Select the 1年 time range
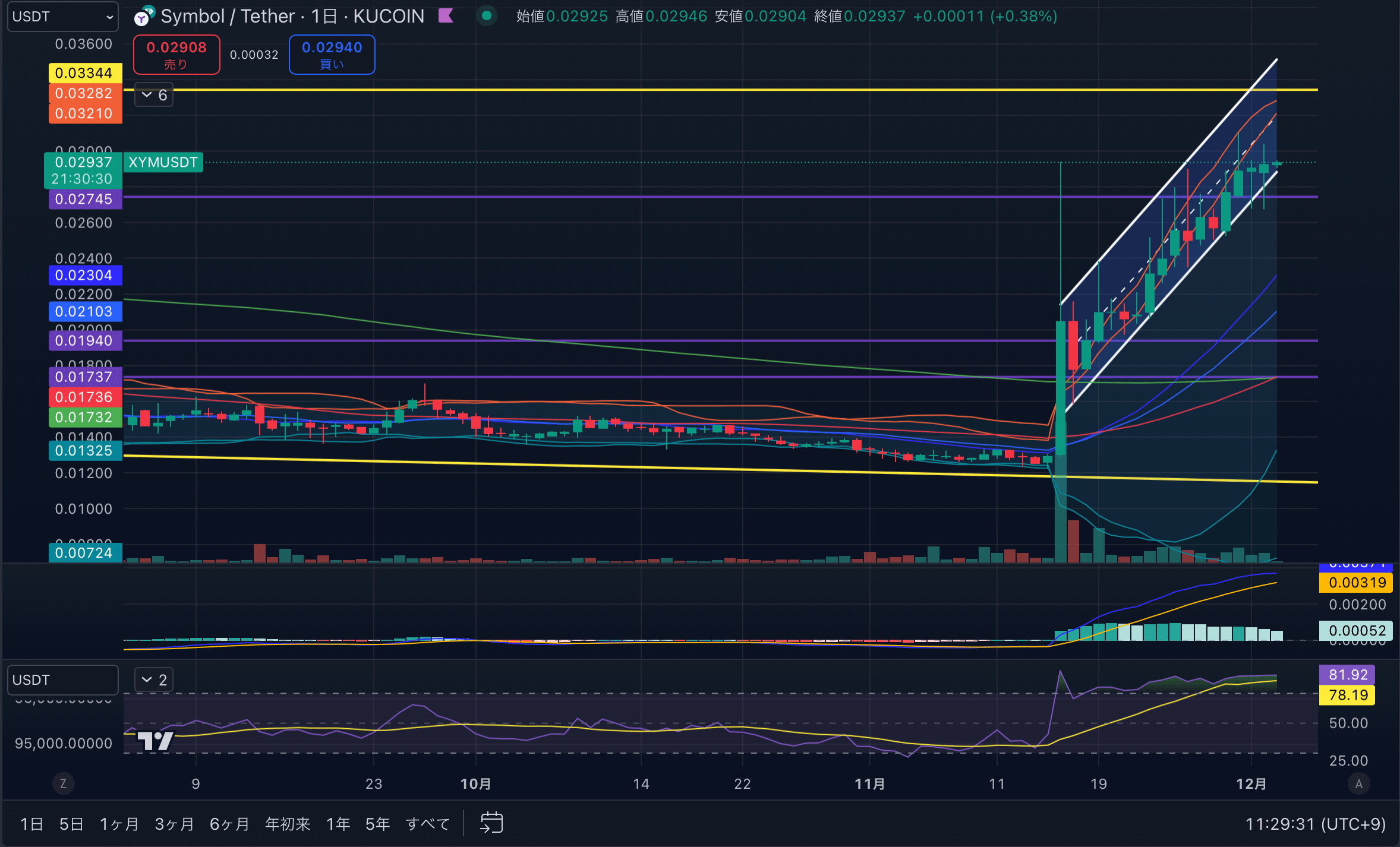 pos(338,824)
